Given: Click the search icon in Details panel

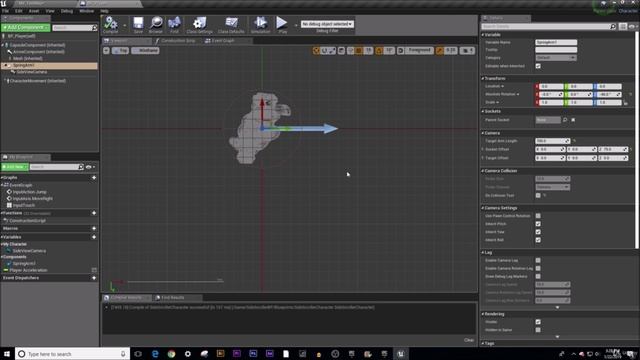Looking at the screenshot, I should (613, 27).
